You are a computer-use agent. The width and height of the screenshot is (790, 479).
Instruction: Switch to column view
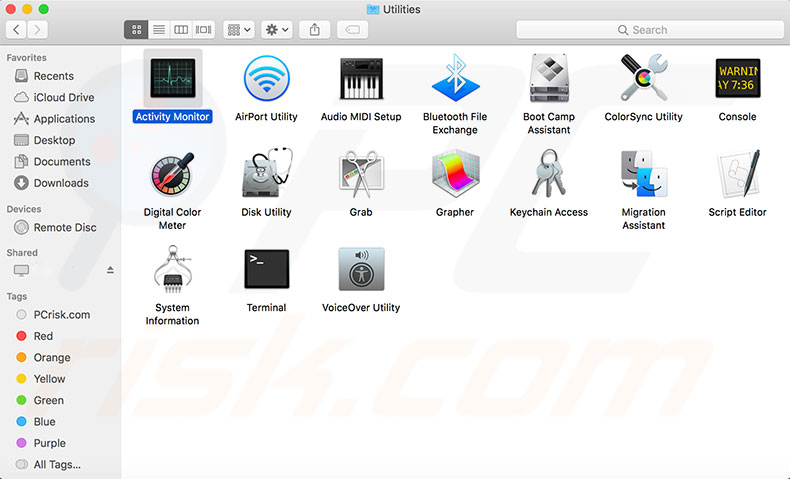point(181,30)
